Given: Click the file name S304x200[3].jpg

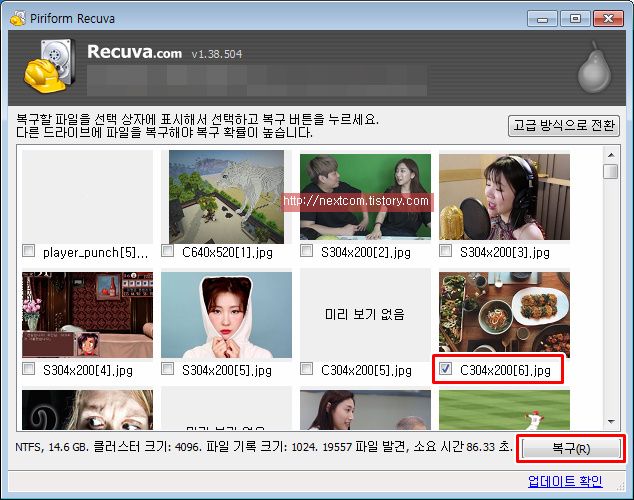Looking at the screenshot, I should tap(505, 252).
